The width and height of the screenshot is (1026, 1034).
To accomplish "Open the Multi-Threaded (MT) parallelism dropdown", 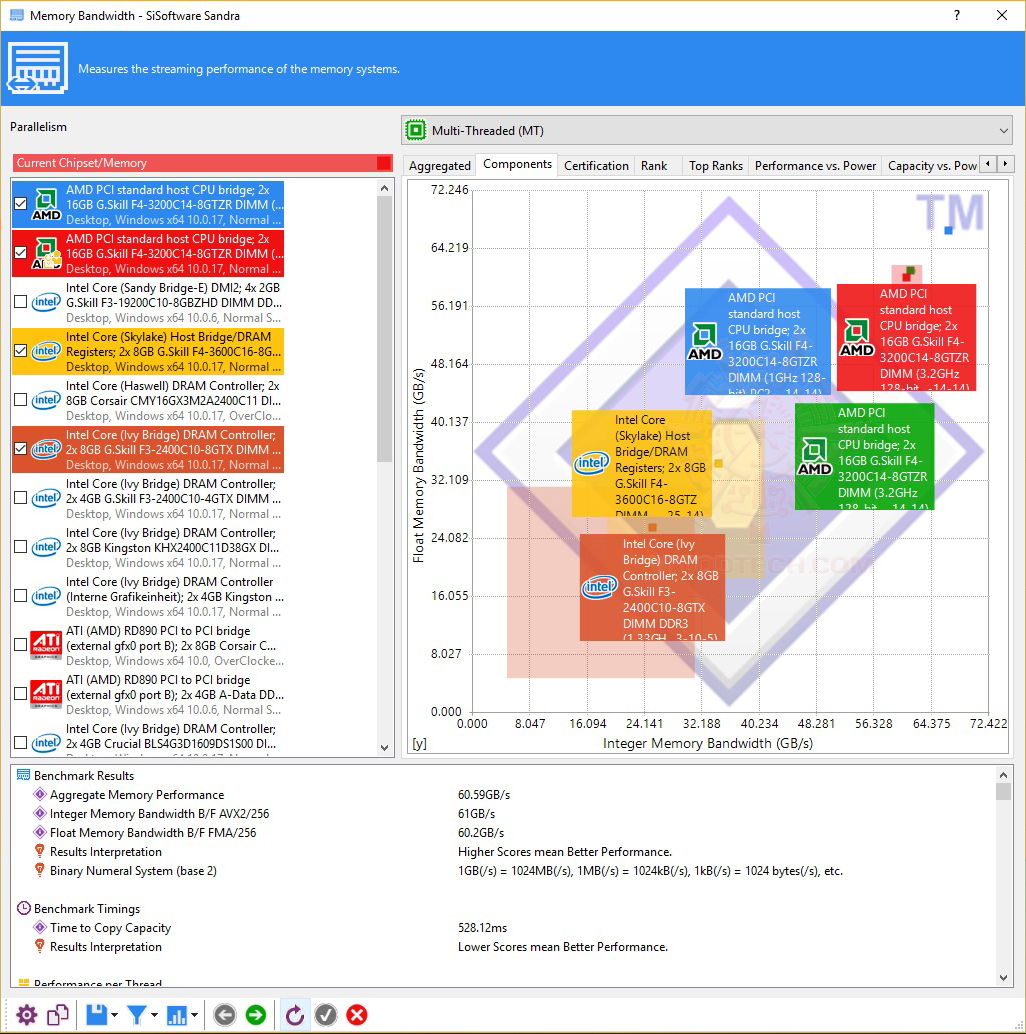I will click(707, 130).
